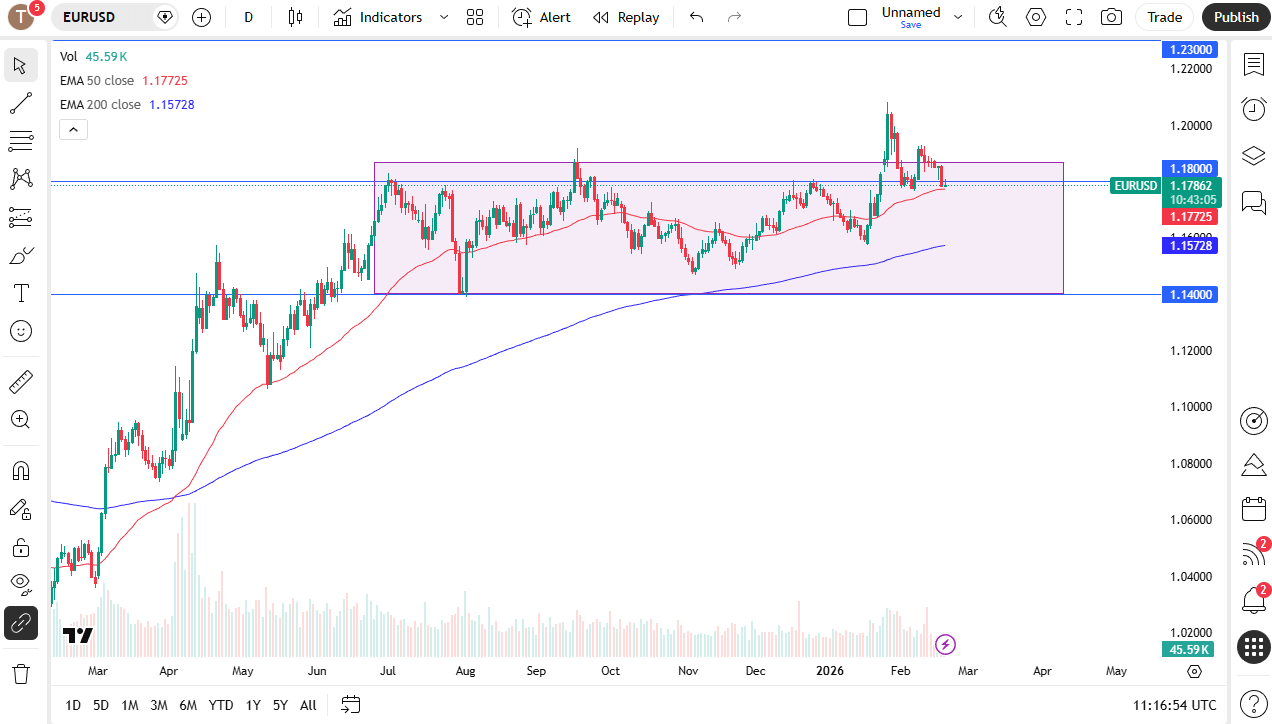The height and width of the screenshot is (724, 1272).
Task: Open the products grid menu
Action: pyautogui.click(x=1254, y=647)
